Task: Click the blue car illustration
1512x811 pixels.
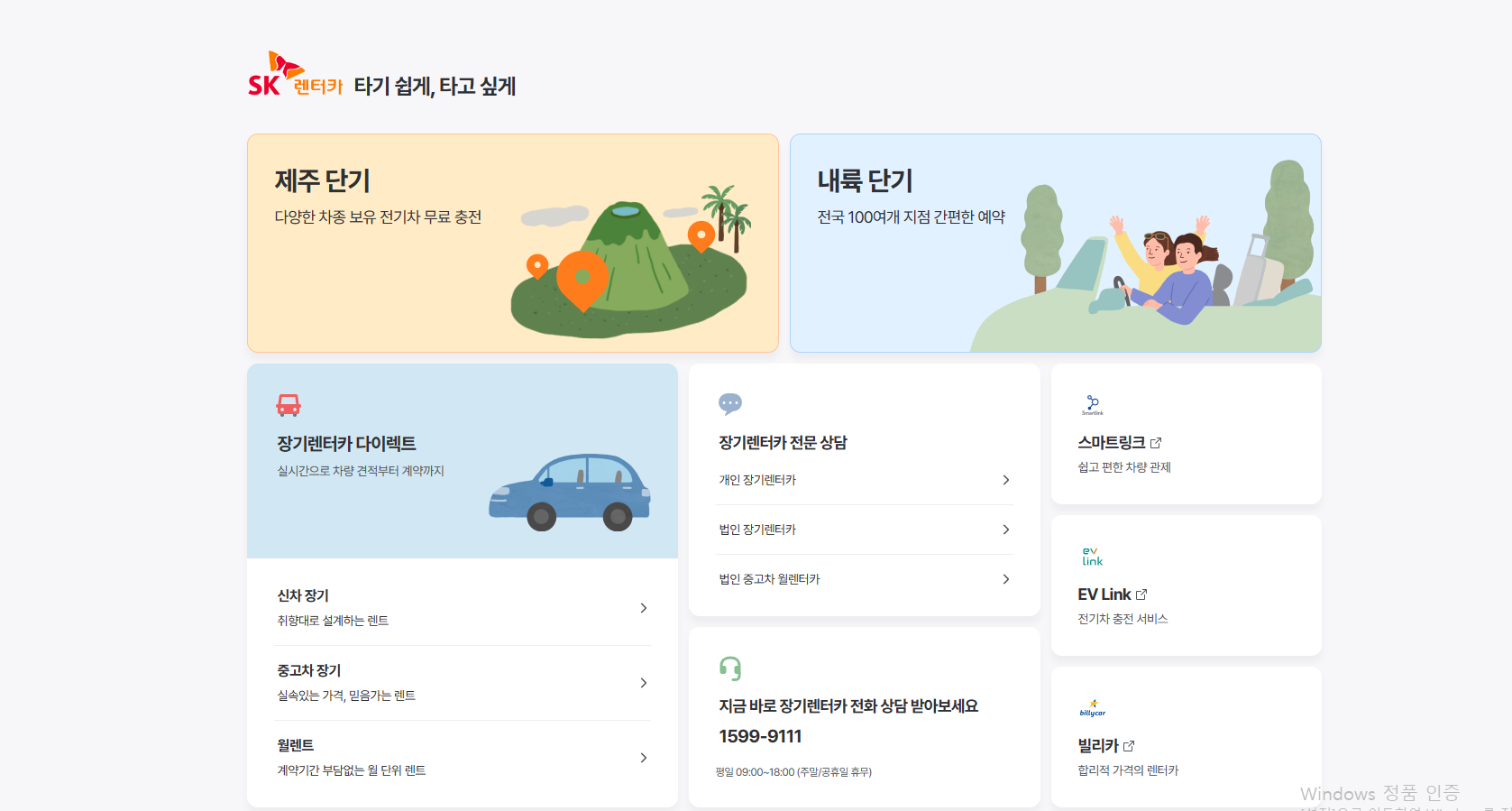Action: click(570, 492)
